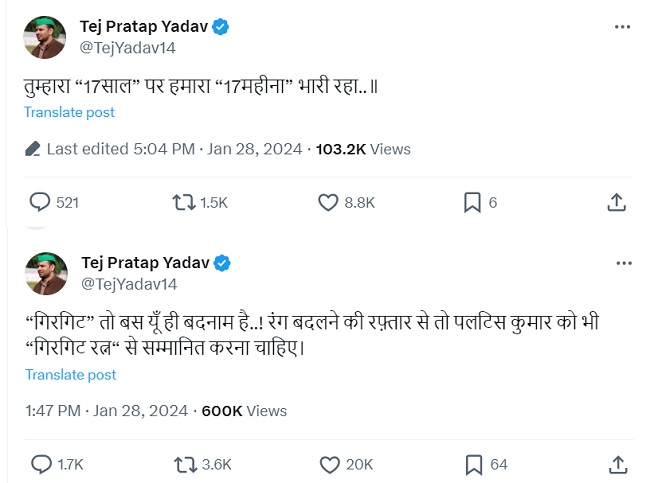Open first tweet's profile picture
The image size is (650, 483).
coord(45,36)
